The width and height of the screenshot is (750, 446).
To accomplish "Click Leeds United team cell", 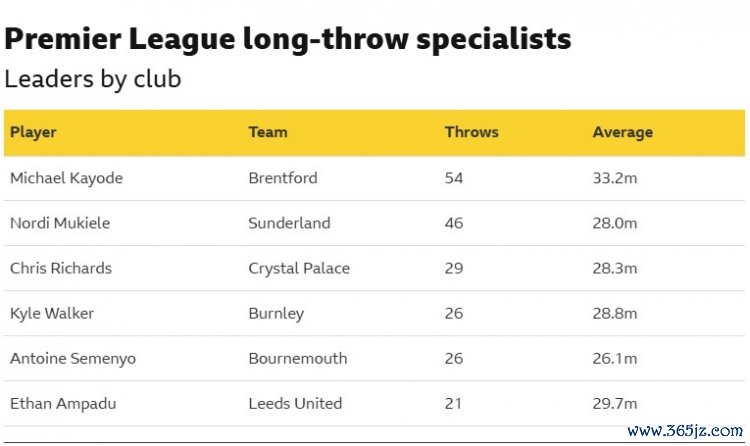I will coord(295,403).
